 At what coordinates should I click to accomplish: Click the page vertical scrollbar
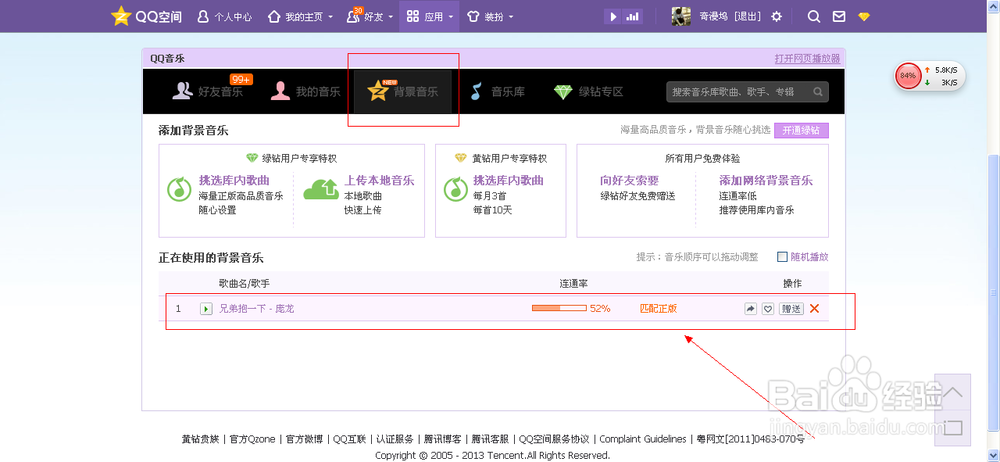(x=994, y=292)
